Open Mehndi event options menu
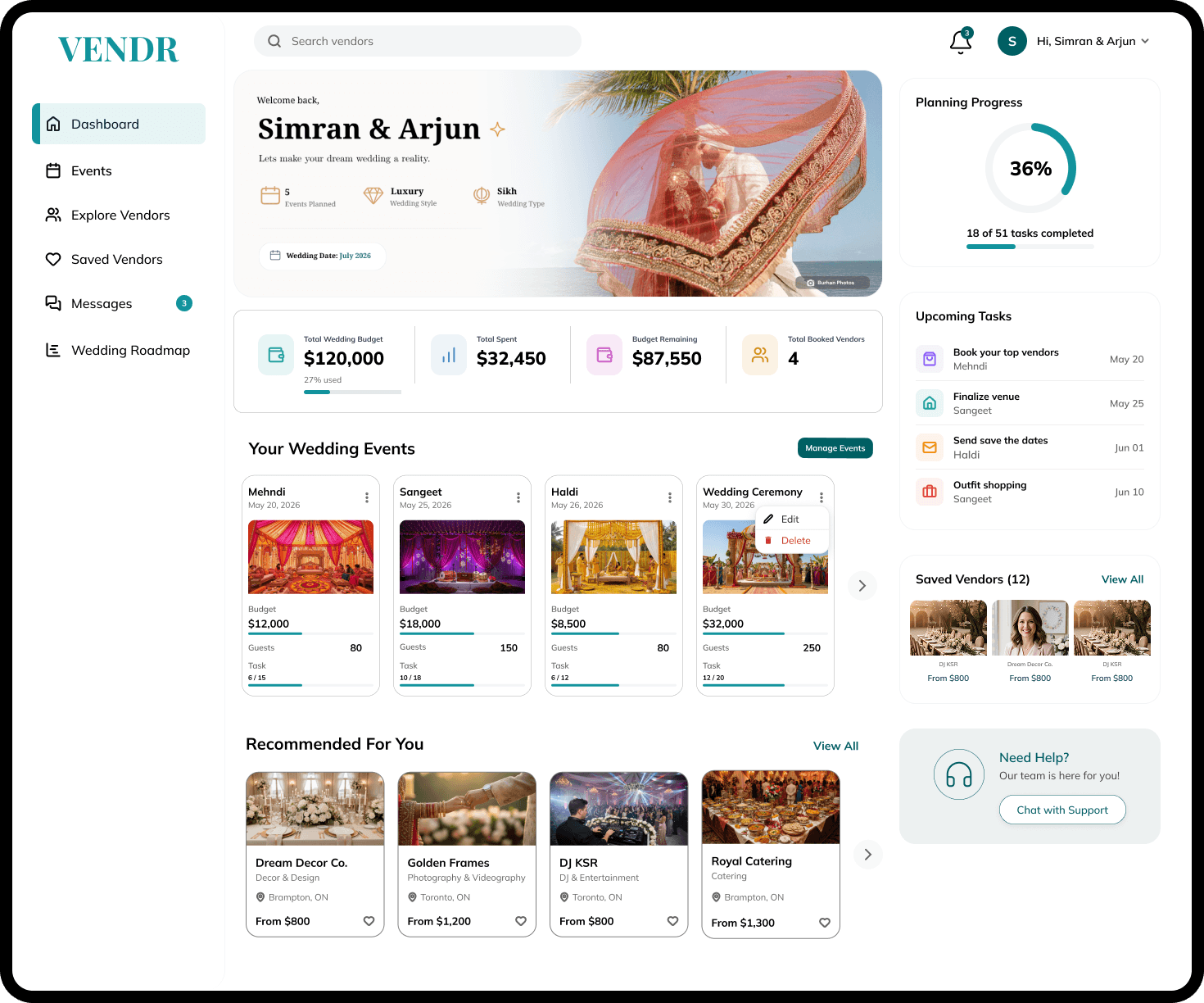Viewport: 1204px width, 1003px height. [x=367, y=497]
